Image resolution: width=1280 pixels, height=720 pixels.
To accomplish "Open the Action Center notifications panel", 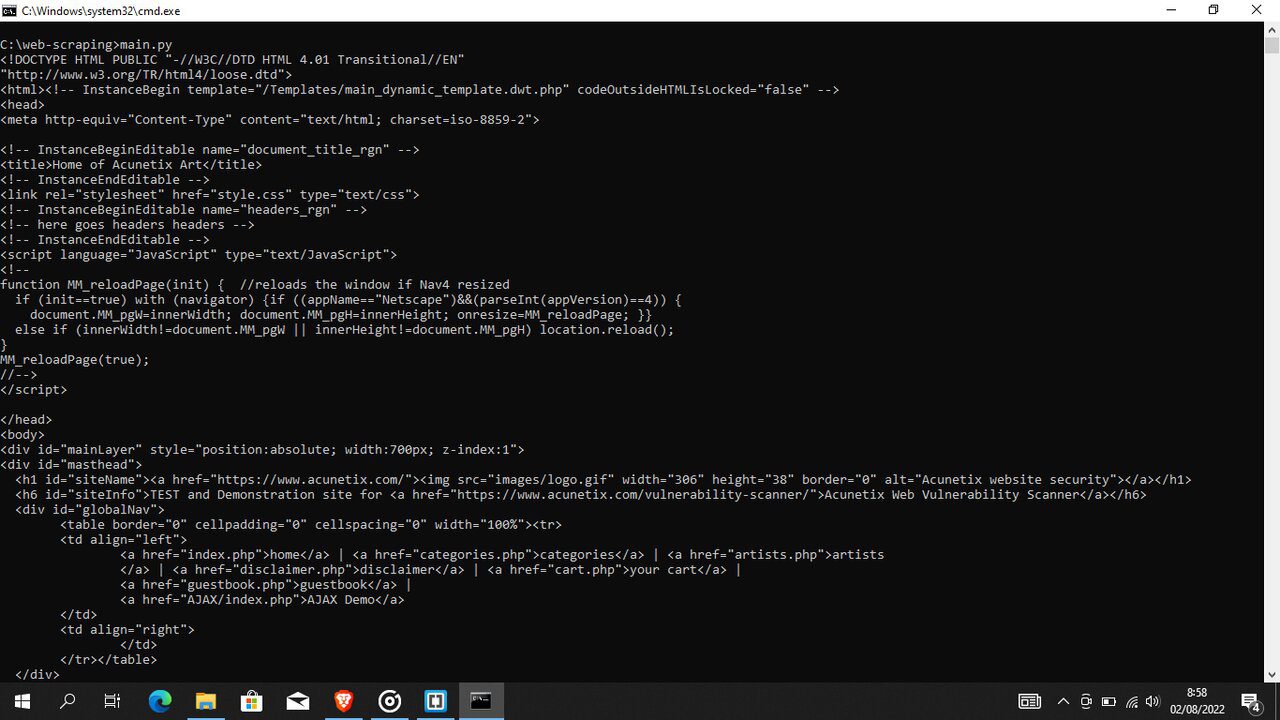I will coord(1250,701).
